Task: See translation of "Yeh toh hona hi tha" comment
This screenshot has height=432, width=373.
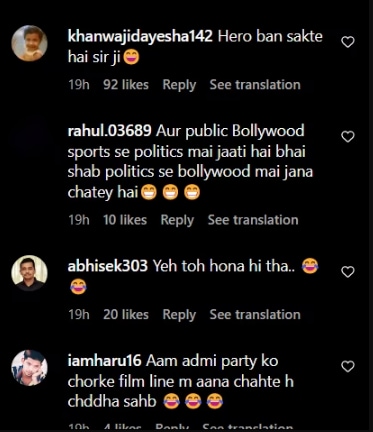Action: point(255,315)
